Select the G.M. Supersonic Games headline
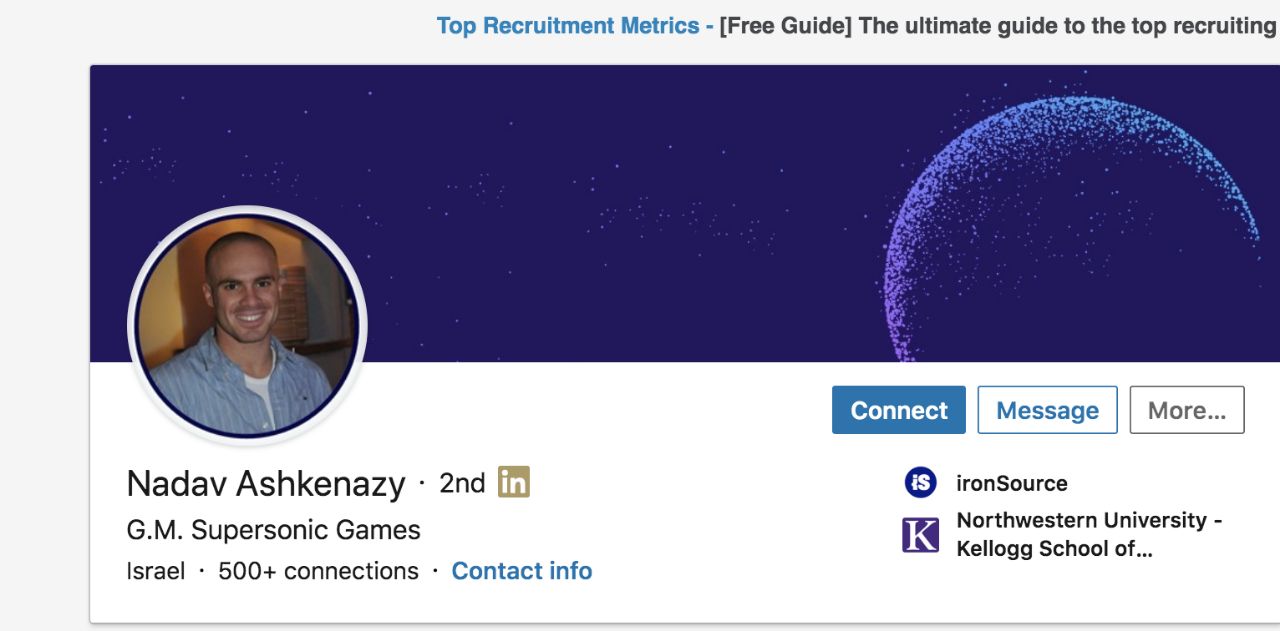This screenshot has width=1280, height=631. click(x=274, y=529)
